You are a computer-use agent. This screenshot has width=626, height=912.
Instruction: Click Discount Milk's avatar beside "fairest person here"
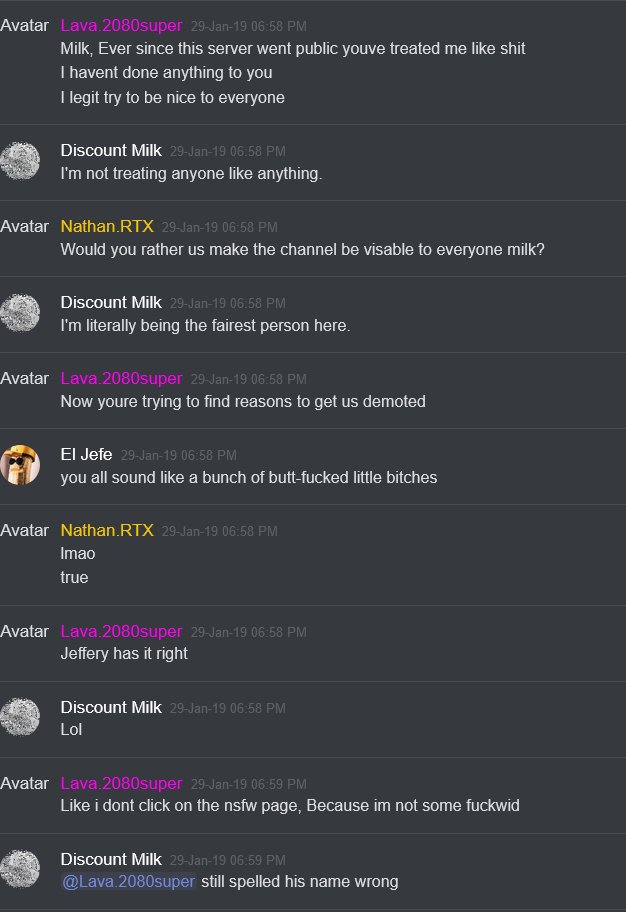[20, 313]
